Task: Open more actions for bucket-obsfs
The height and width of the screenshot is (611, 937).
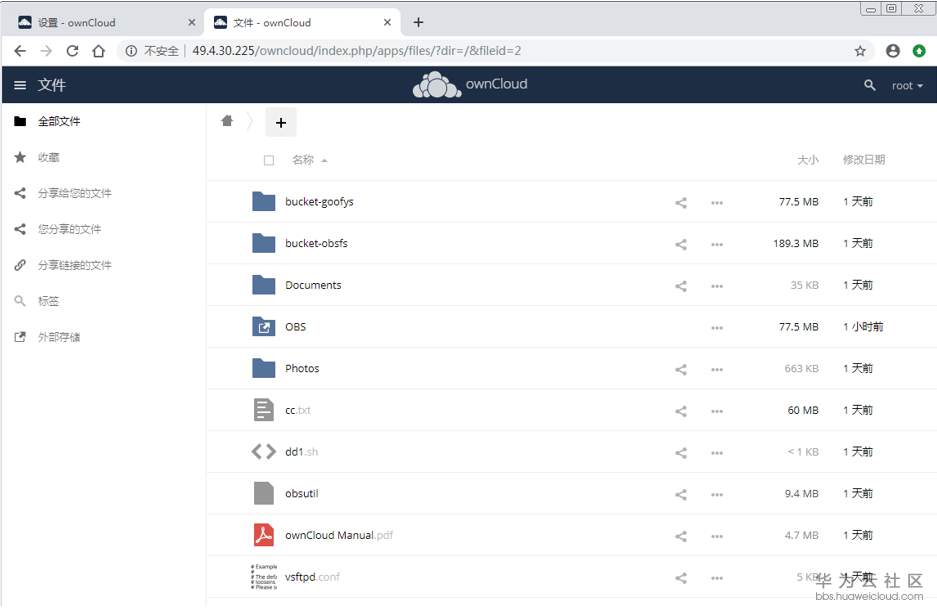Action: [717, 245]
